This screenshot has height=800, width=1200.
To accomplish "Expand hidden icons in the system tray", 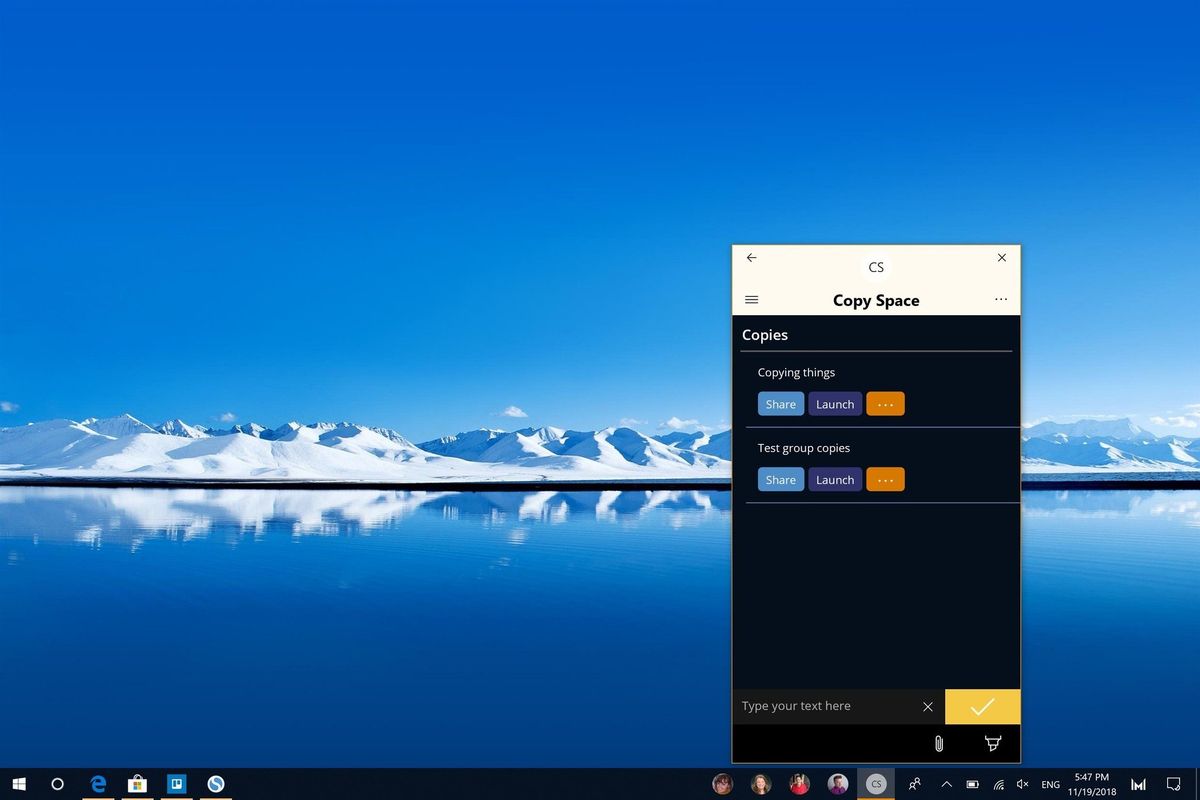I will [x=946, y=784].
